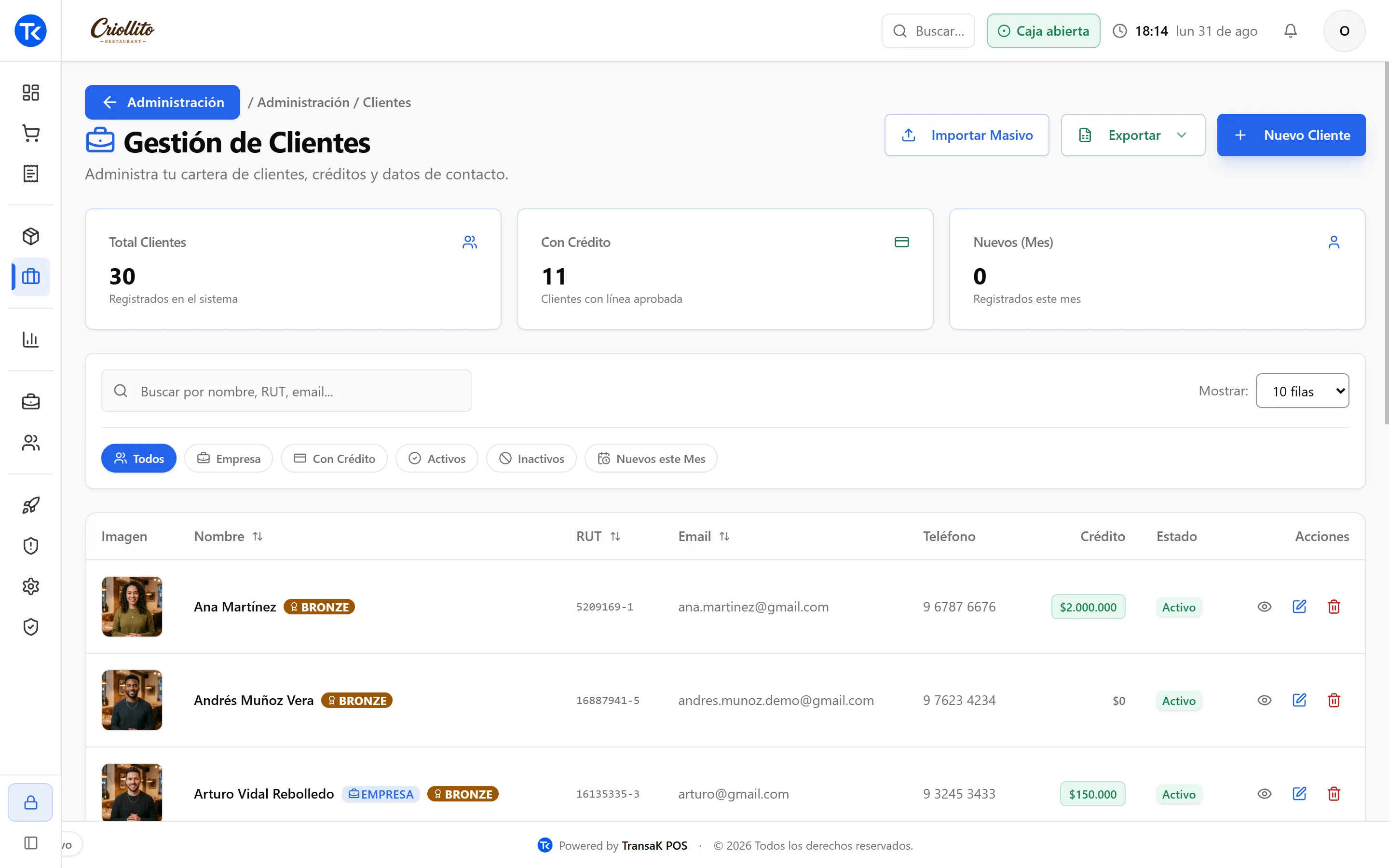Open the shopping cart sidebar icon
This screenshot has height=868, width=1389.
[x=30, y=133]
